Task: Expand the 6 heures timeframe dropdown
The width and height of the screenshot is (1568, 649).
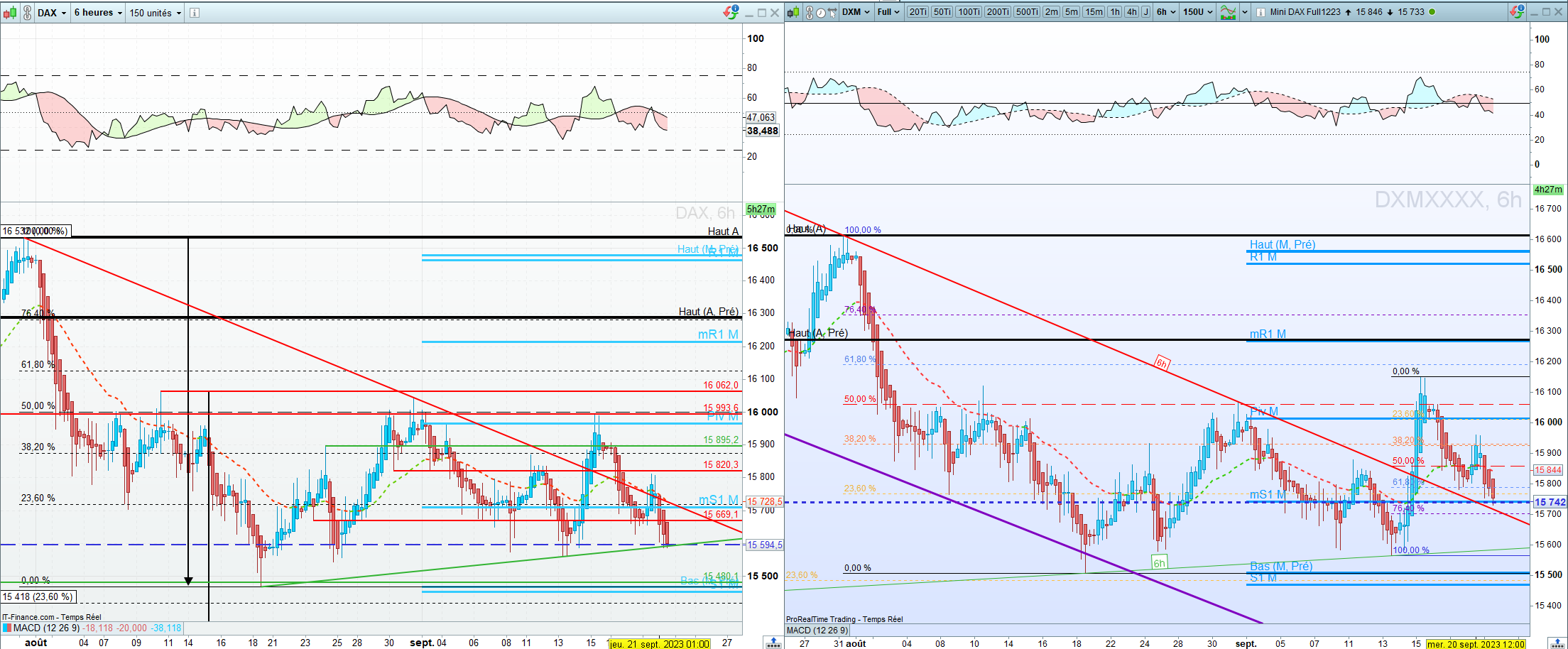Action: [x=98, y=13]
